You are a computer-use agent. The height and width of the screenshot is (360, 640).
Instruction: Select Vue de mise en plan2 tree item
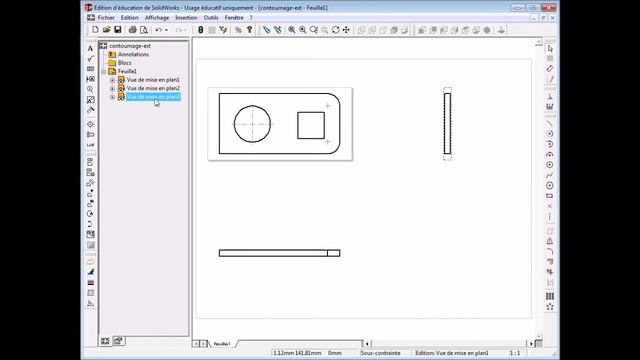(153, 89)
